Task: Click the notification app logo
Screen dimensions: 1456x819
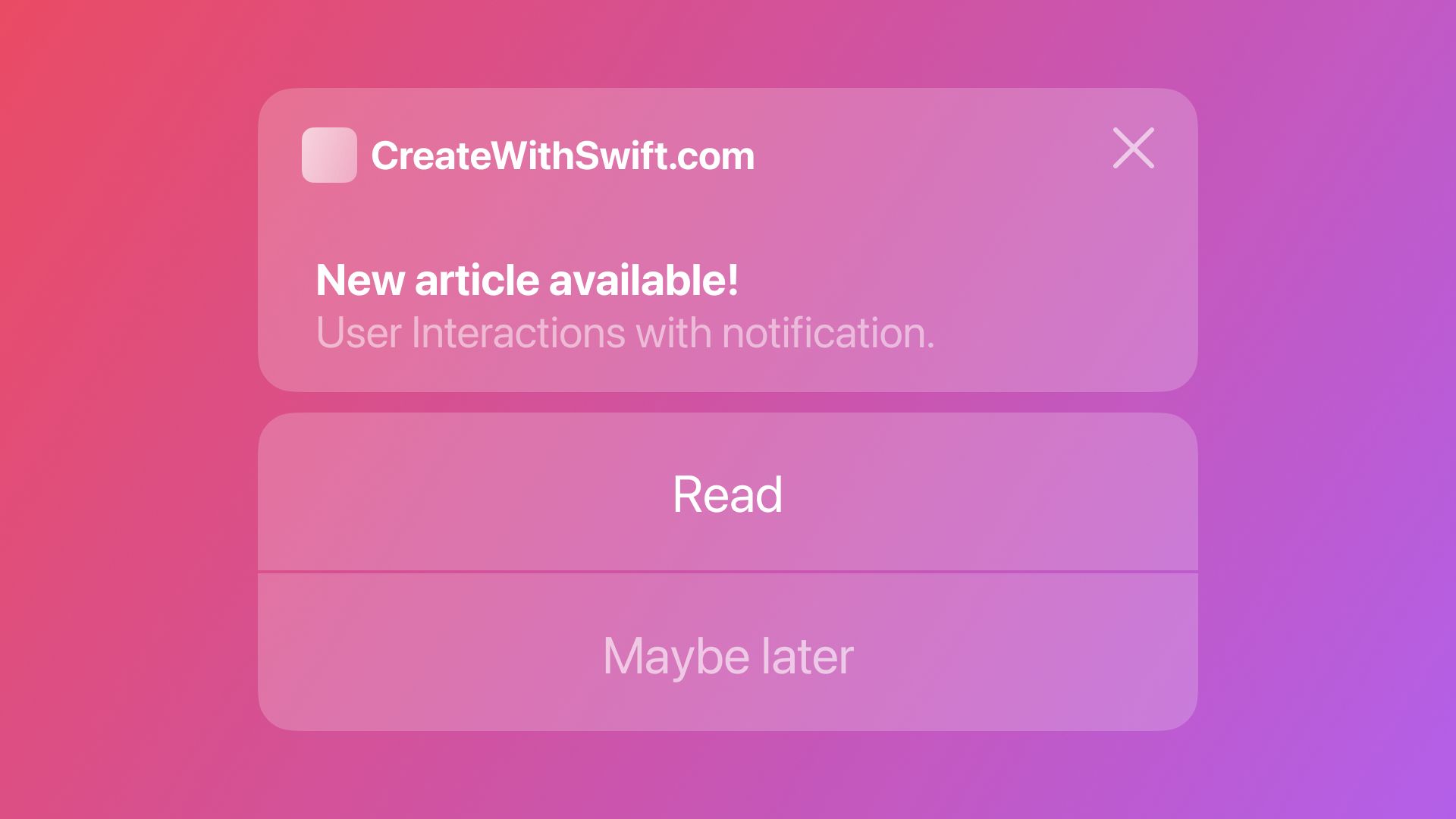Action: 329,154
